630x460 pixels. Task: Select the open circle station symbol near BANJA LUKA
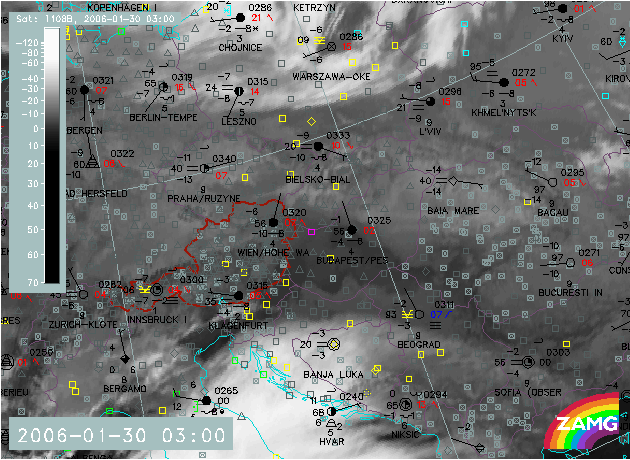333,344
